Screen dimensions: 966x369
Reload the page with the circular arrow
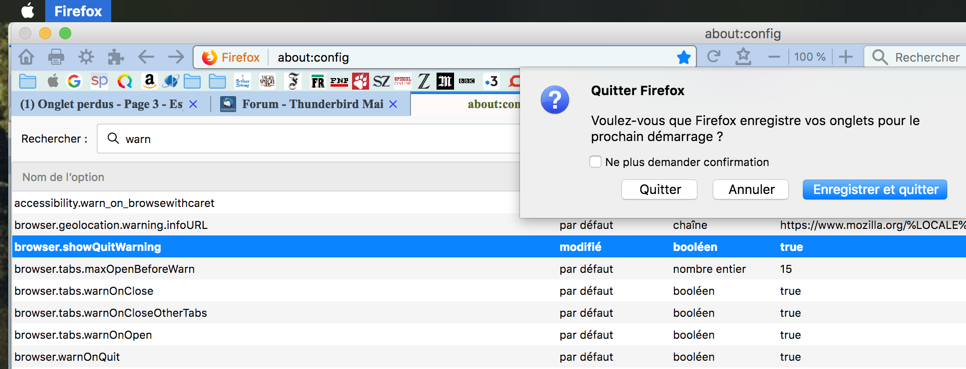pyautogui.click(x=713, y=57)
